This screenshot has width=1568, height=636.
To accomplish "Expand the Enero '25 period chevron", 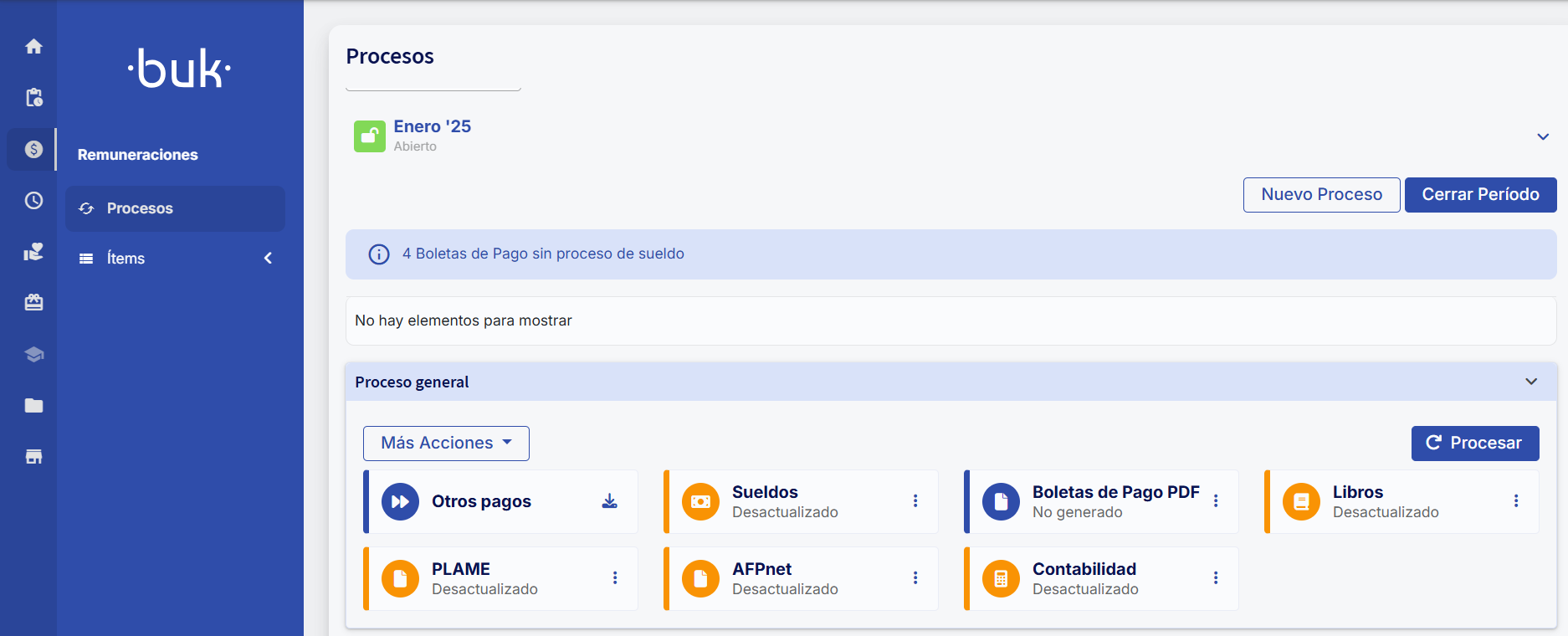I will 1543,136.
